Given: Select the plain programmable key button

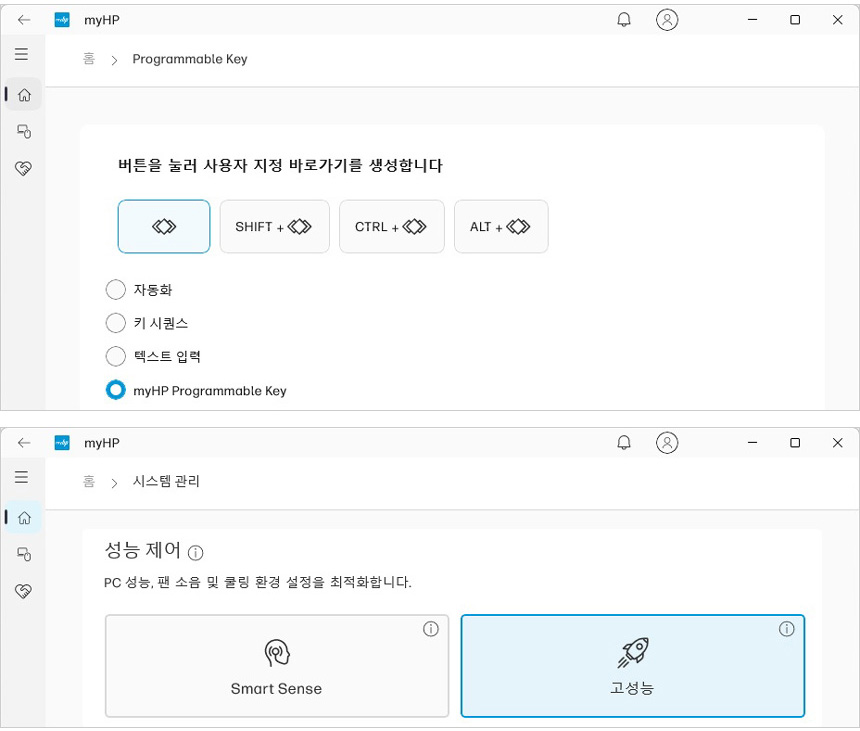Looking at the screenshot, I should click(x=164, y=226).
